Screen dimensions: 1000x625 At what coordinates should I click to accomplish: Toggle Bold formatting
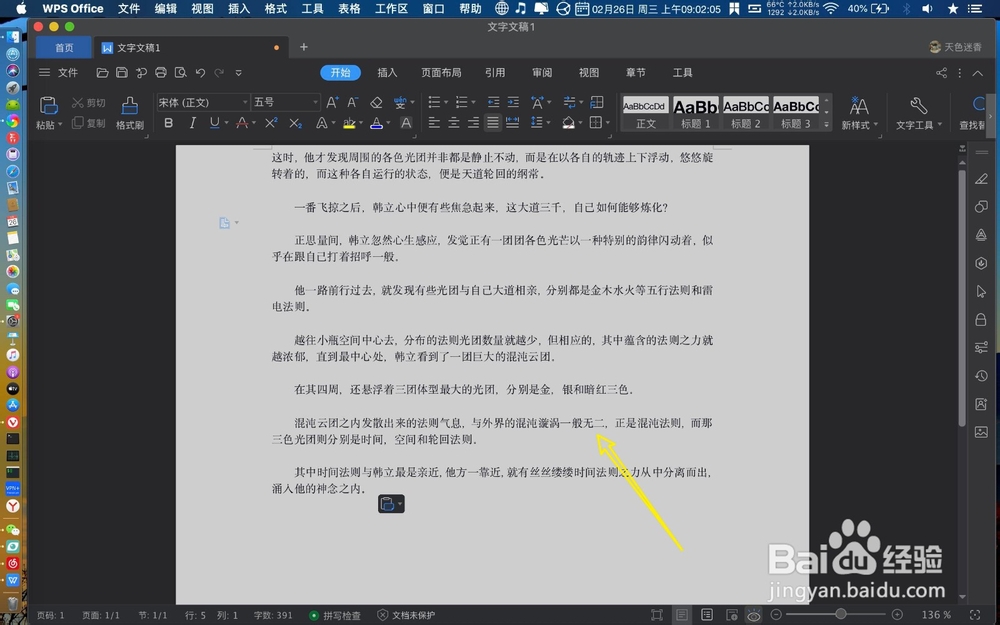point(169,123)
